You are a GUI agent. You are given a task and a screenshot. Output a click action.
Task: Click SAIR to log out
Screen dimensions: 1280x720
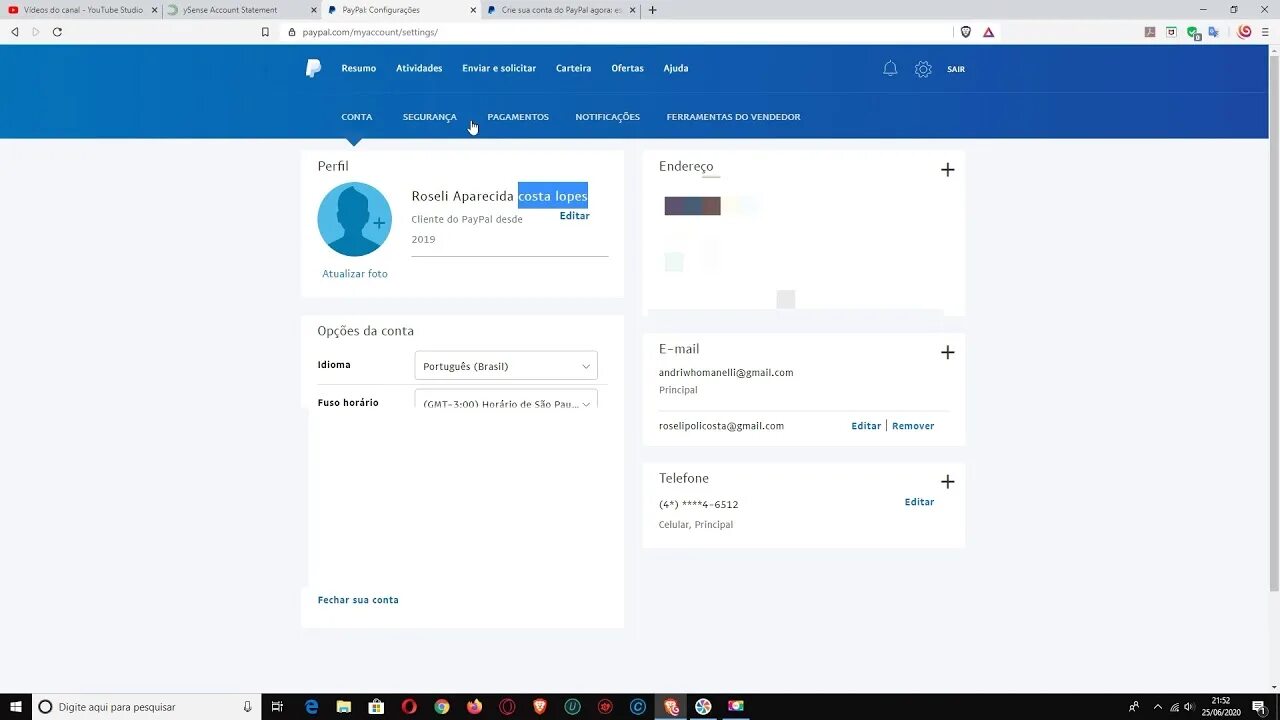(x=956, y=69)
